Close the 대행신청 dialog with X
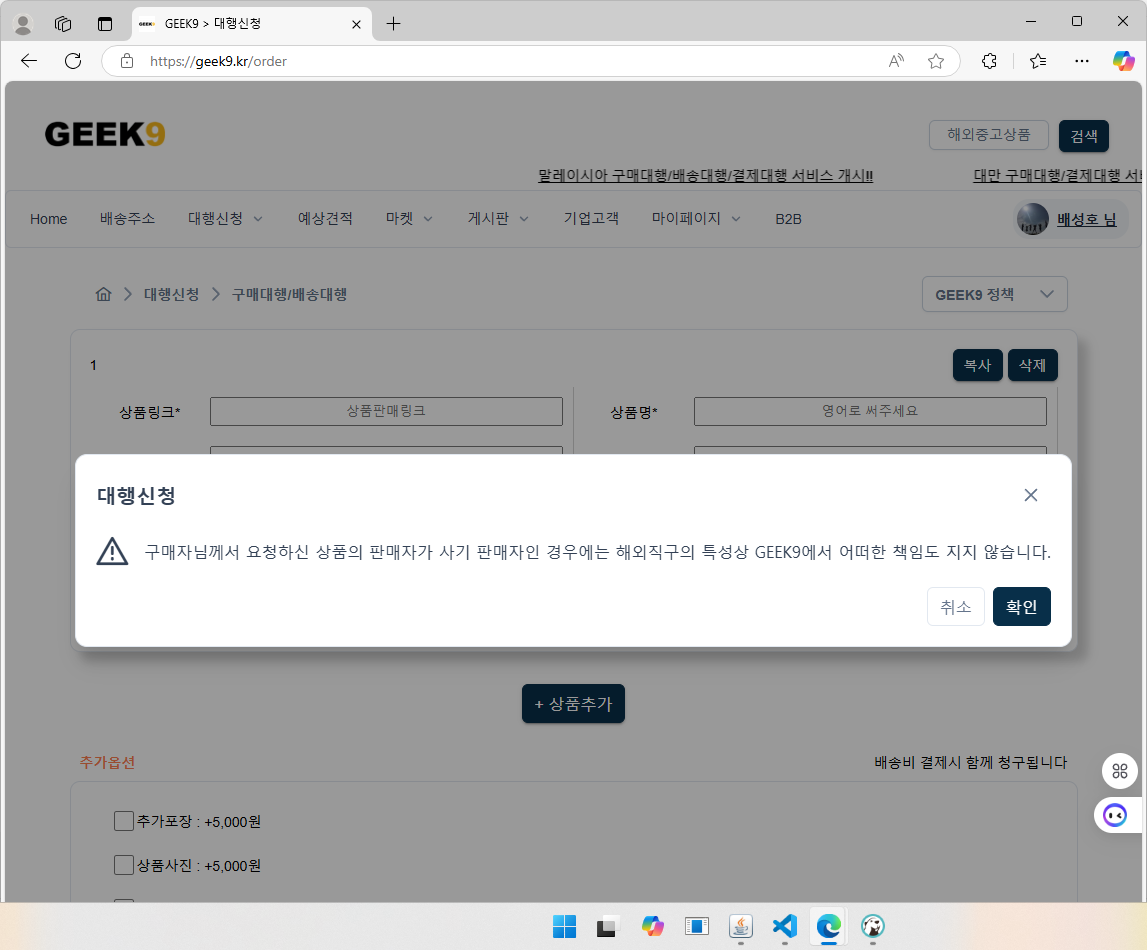The height and width of the screenshot is (950, 1147). click(1031, 495)
